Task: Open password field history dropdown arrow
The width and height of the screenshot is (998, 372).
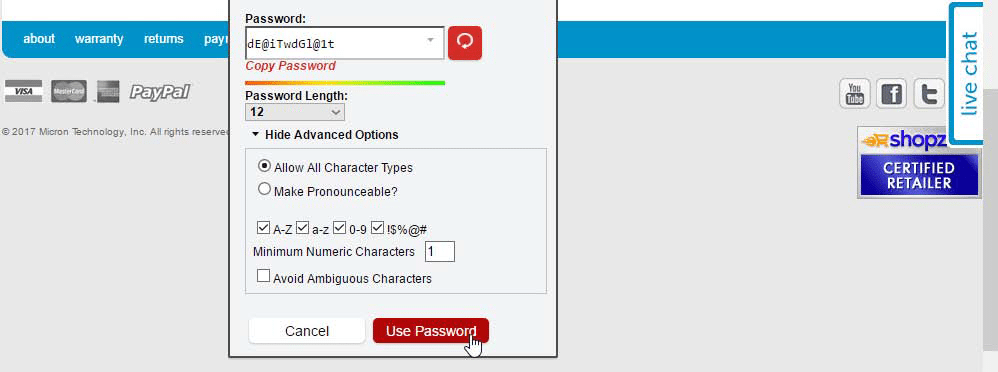Action: point(430,39)
